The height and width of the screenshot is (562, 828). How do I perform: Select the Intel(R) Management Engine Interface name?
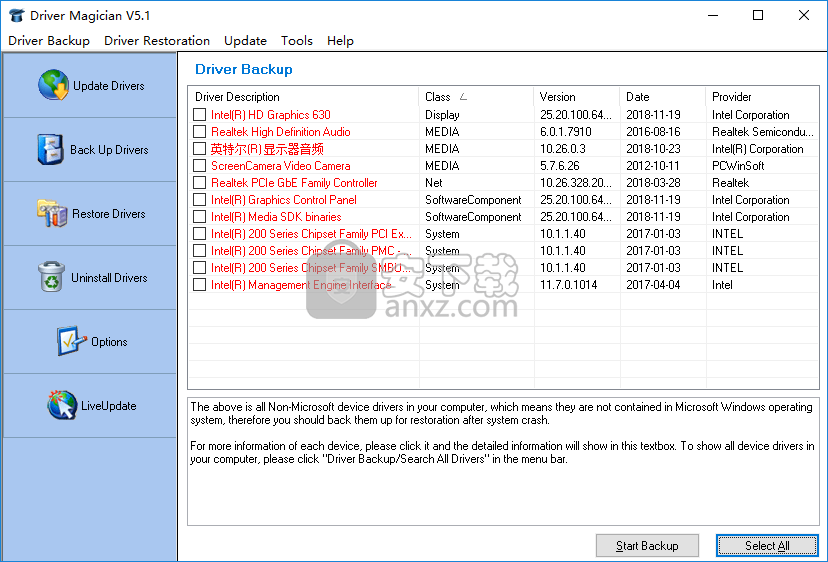(301, 285)
